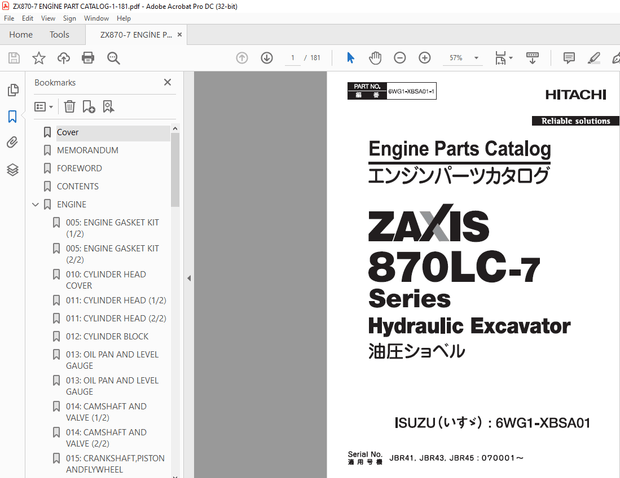Add a comment sticky note
620x478 pixels.
(x=569, y=58)
